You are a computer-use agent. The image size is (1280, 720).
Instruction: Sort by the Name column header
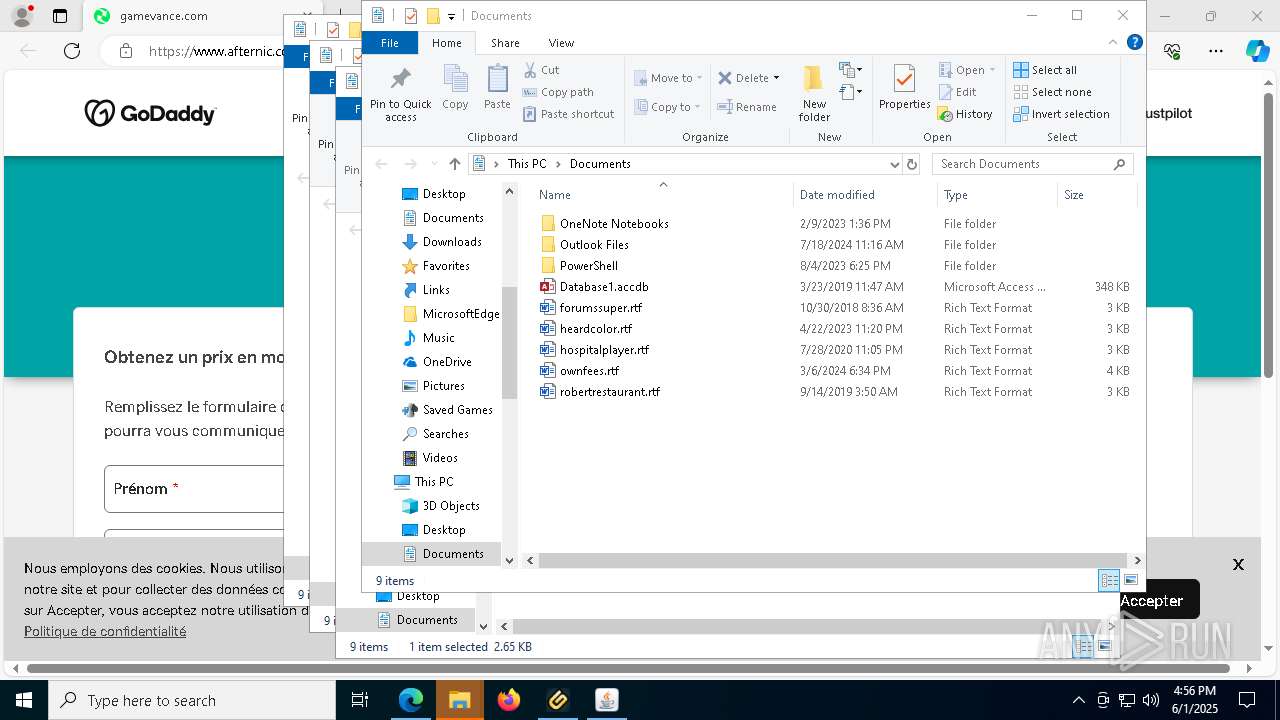tap(662, 195)
